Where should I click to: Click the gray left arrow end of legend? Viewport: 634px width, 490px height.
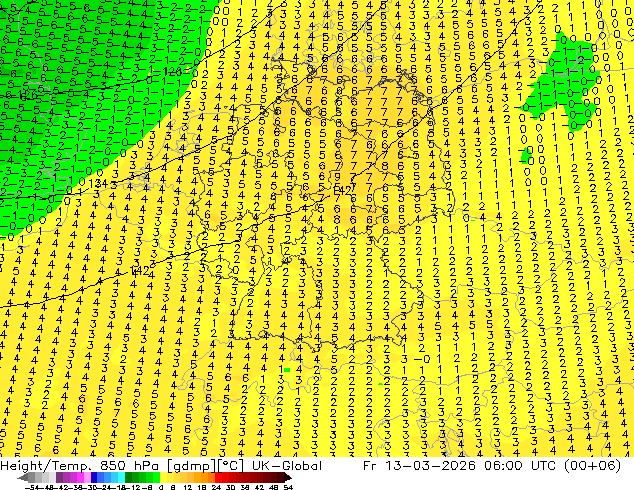tap(23, 478)
